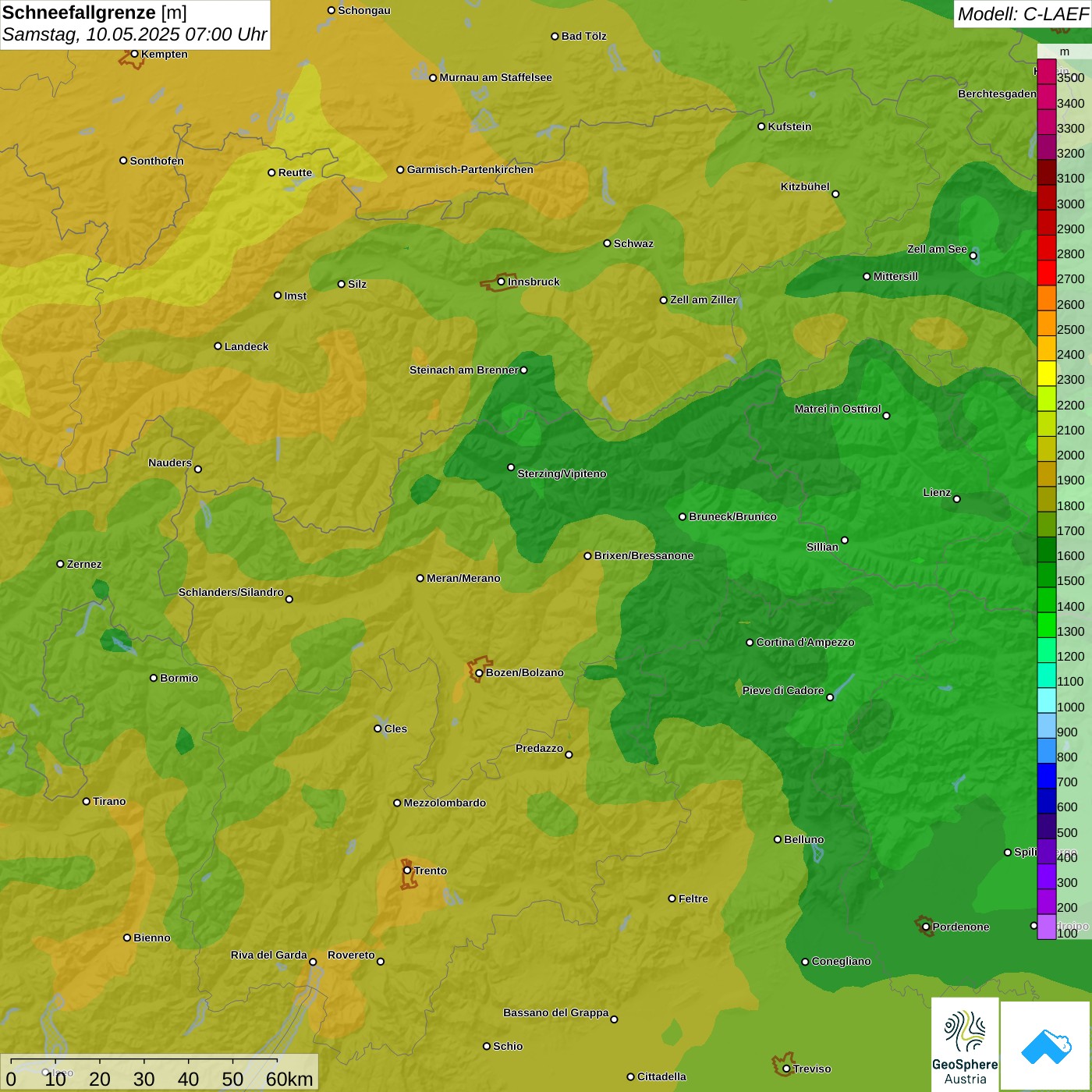Click the Bassano del Grappa label
The image size is (1092, 1092).
(556, 1012)
